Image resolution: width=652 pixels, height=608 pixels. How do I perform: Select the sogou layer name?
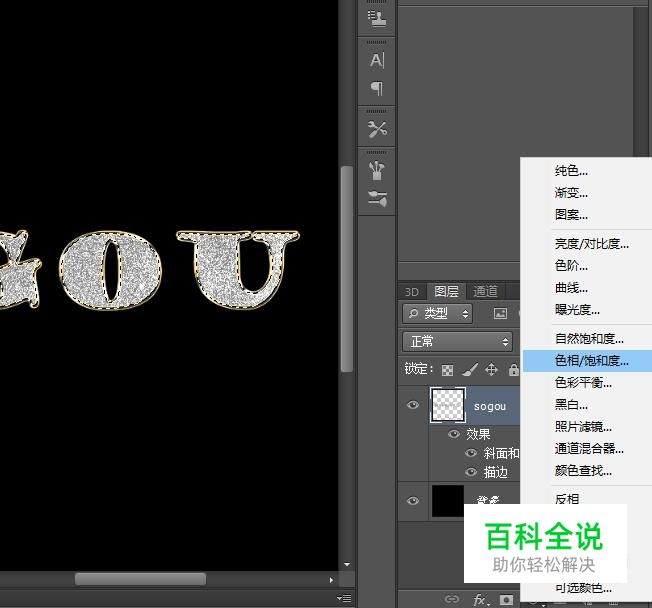490,406
